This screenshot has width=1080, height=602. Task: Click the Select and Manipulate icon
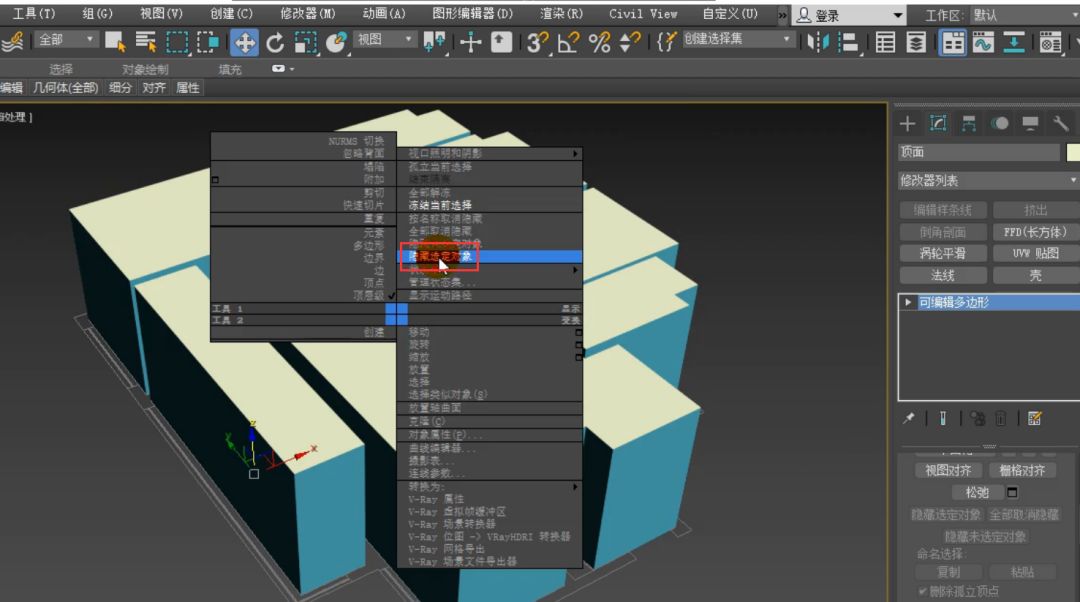click(470, 43)
